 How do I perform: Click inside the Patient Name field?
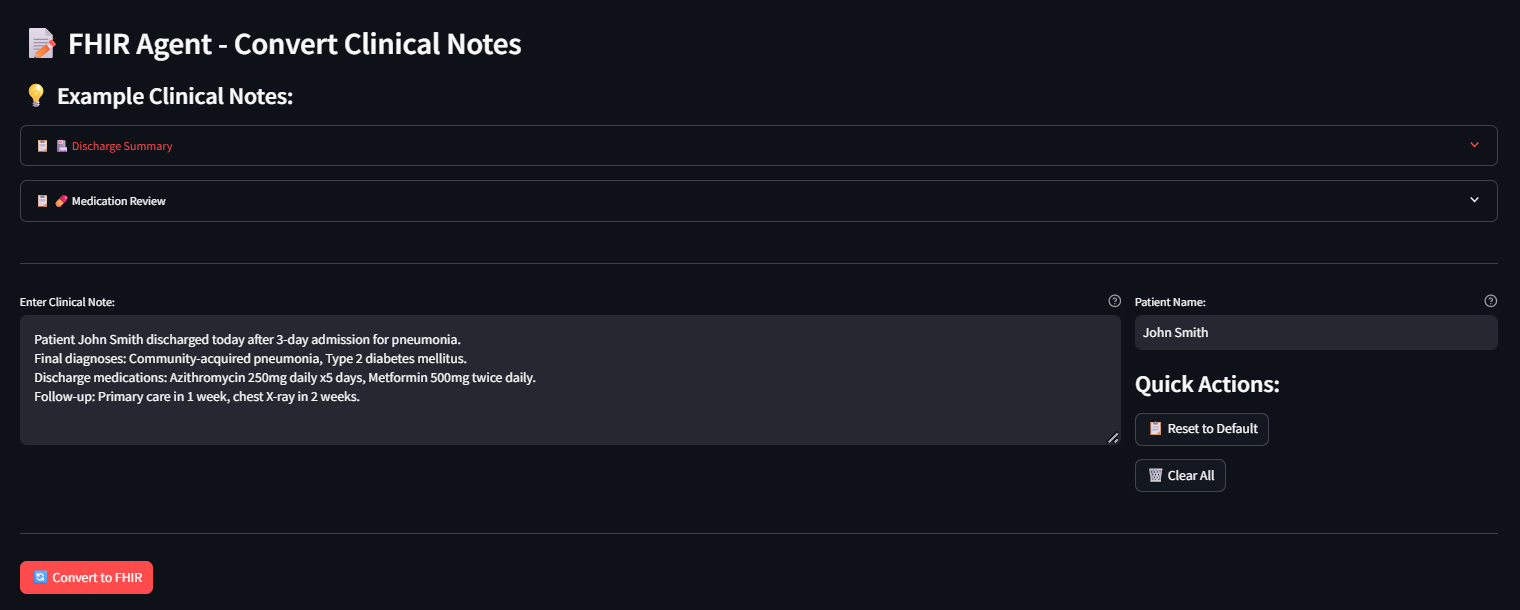[x=1315, y=332]
